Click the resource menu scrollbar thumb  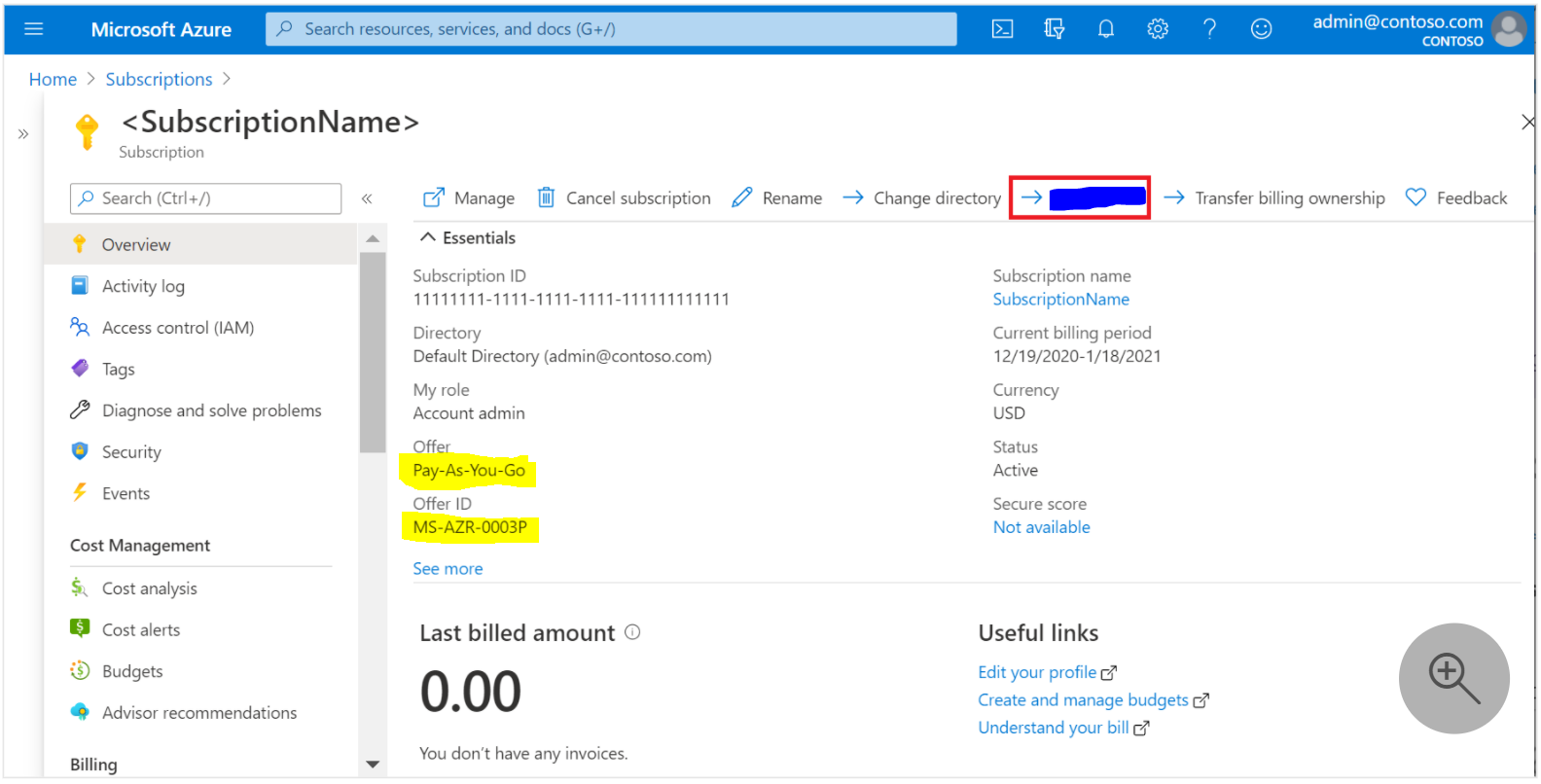pos(373,353)
